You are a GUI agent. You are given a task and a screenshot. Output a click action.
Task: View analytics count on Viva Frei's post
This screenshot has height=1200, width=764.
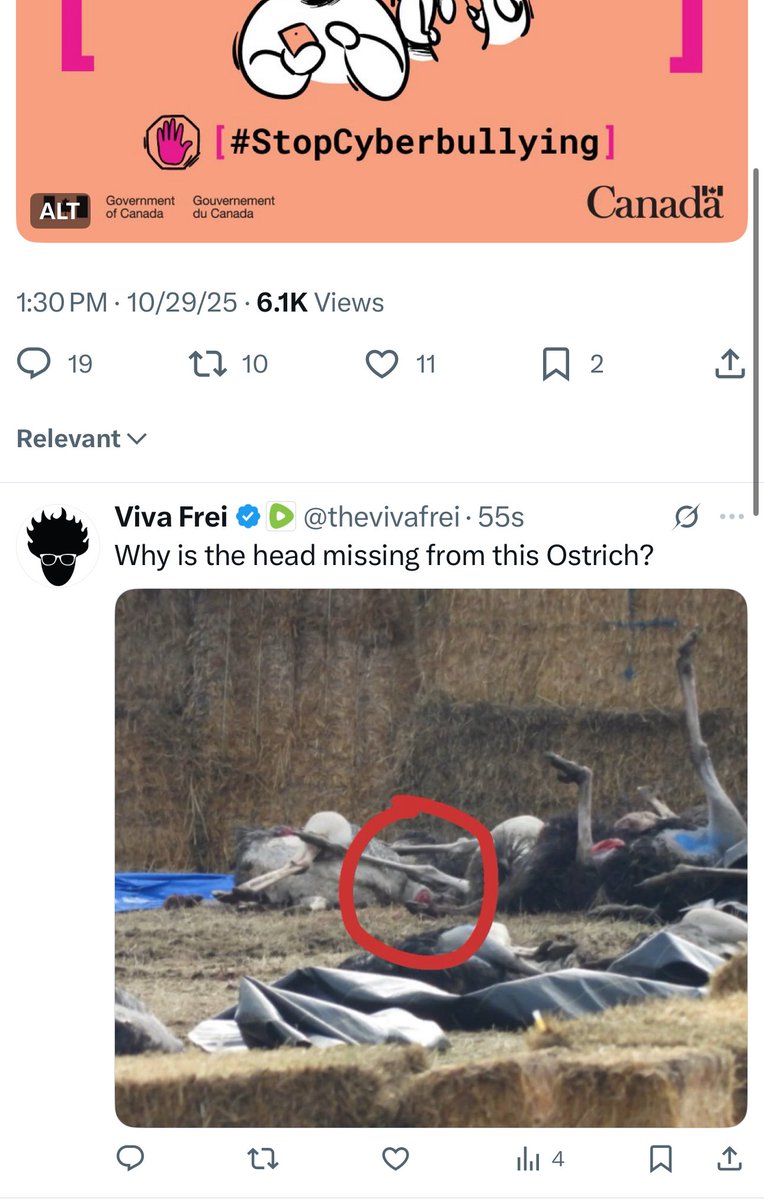(539, 1159)
